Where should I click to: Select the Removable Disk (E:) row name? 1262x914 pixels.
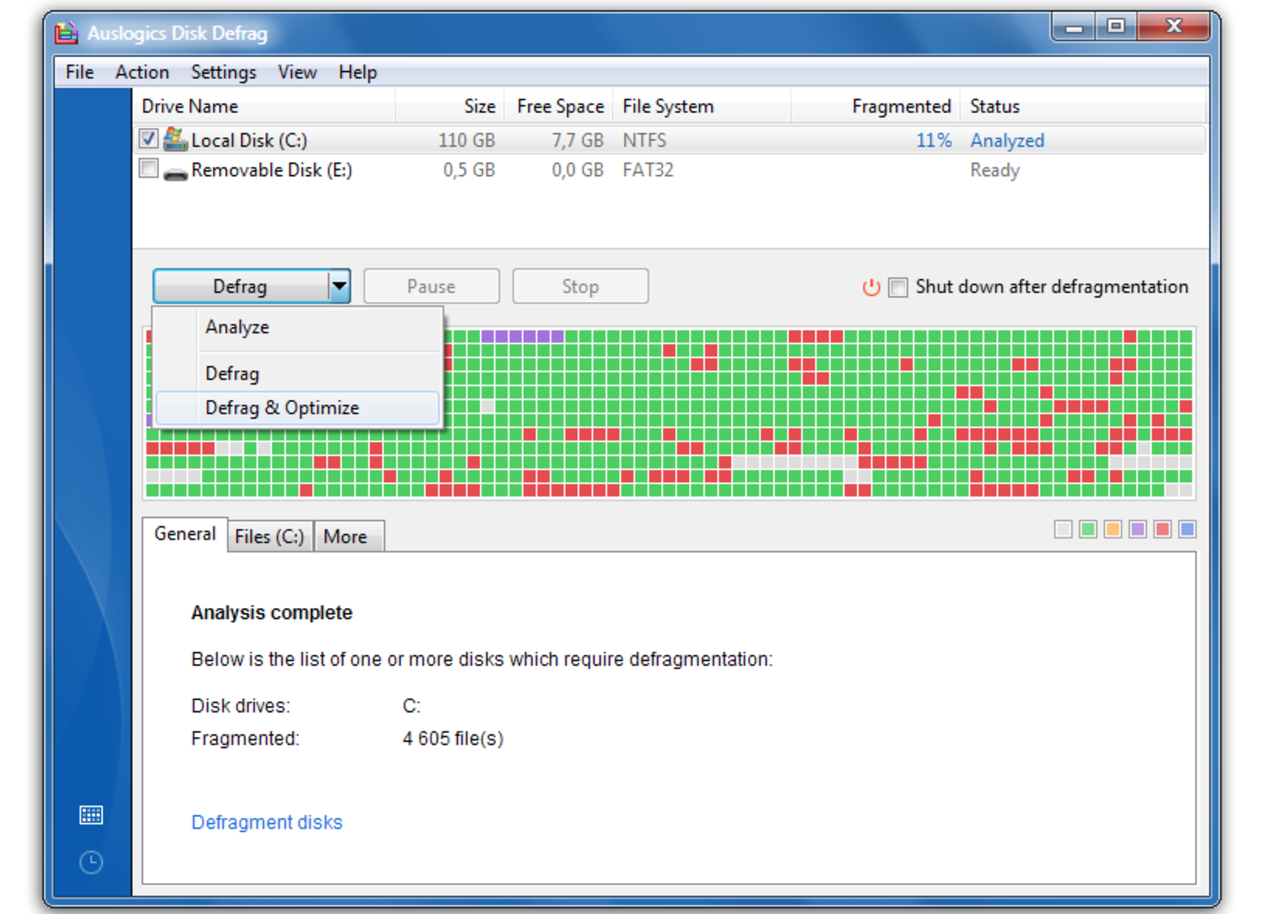271,170
